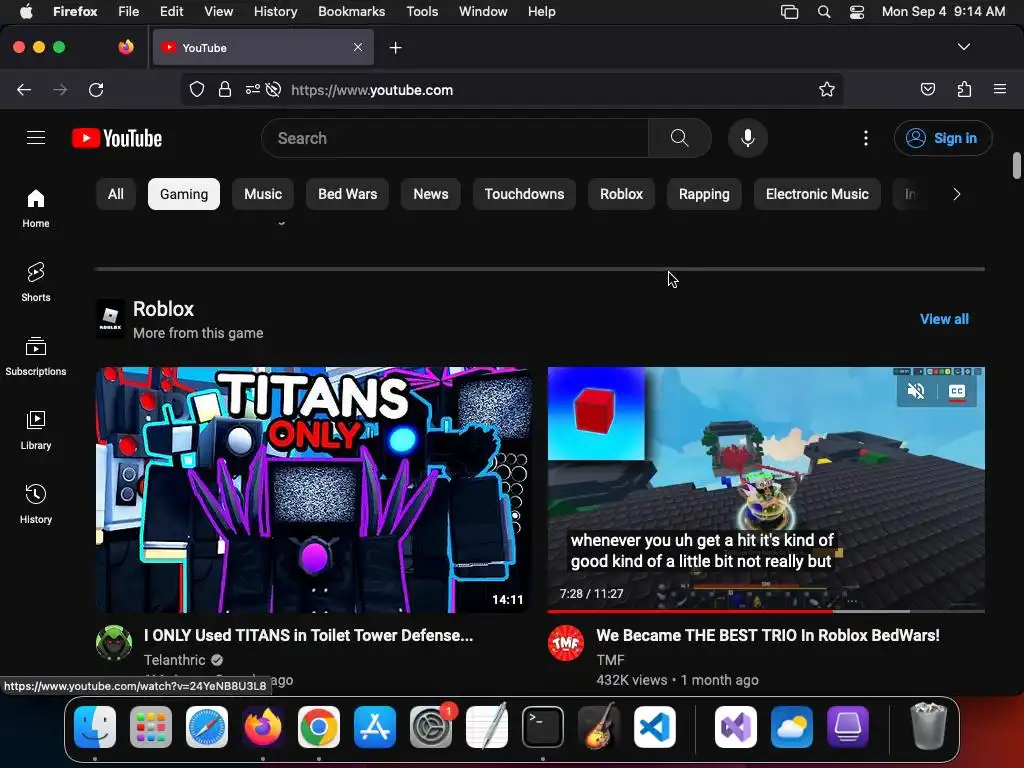Screen dimensions: 1024x768
Task: Open Firefox View pinned icon
Action: point(126,47)
